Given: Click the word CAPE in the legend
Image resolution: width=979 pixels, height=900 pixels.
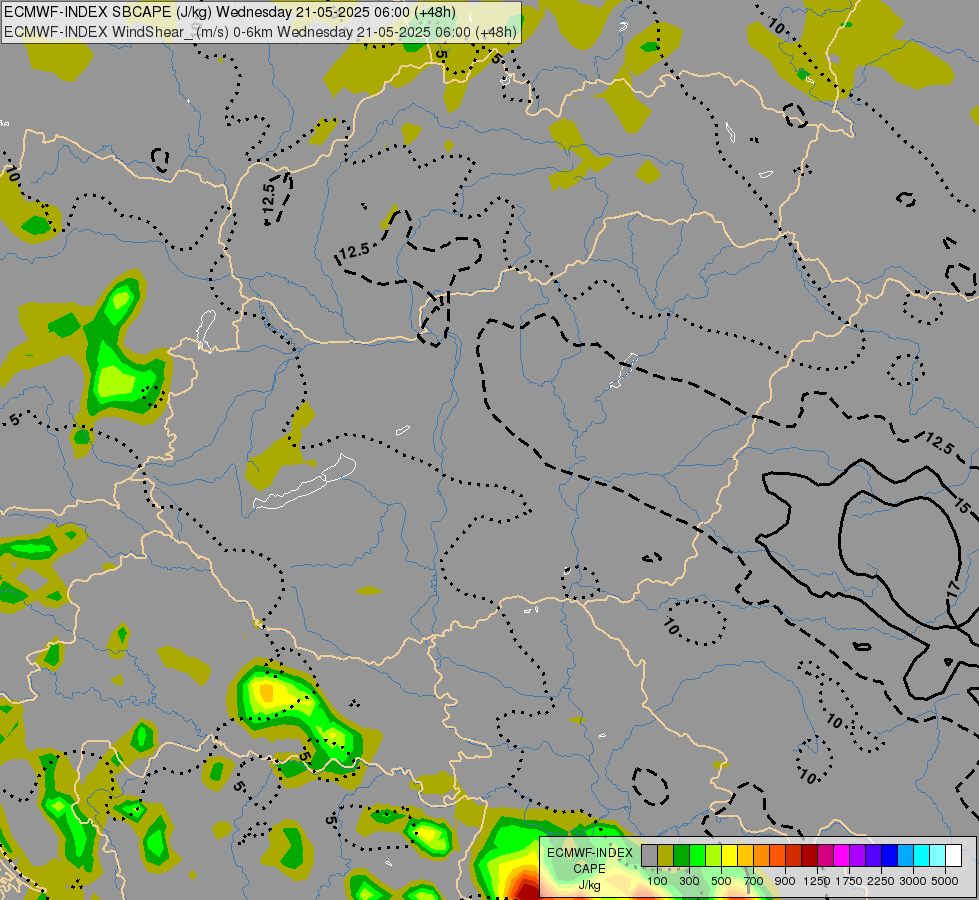Looking at the screenshot, I should (589, 869).
